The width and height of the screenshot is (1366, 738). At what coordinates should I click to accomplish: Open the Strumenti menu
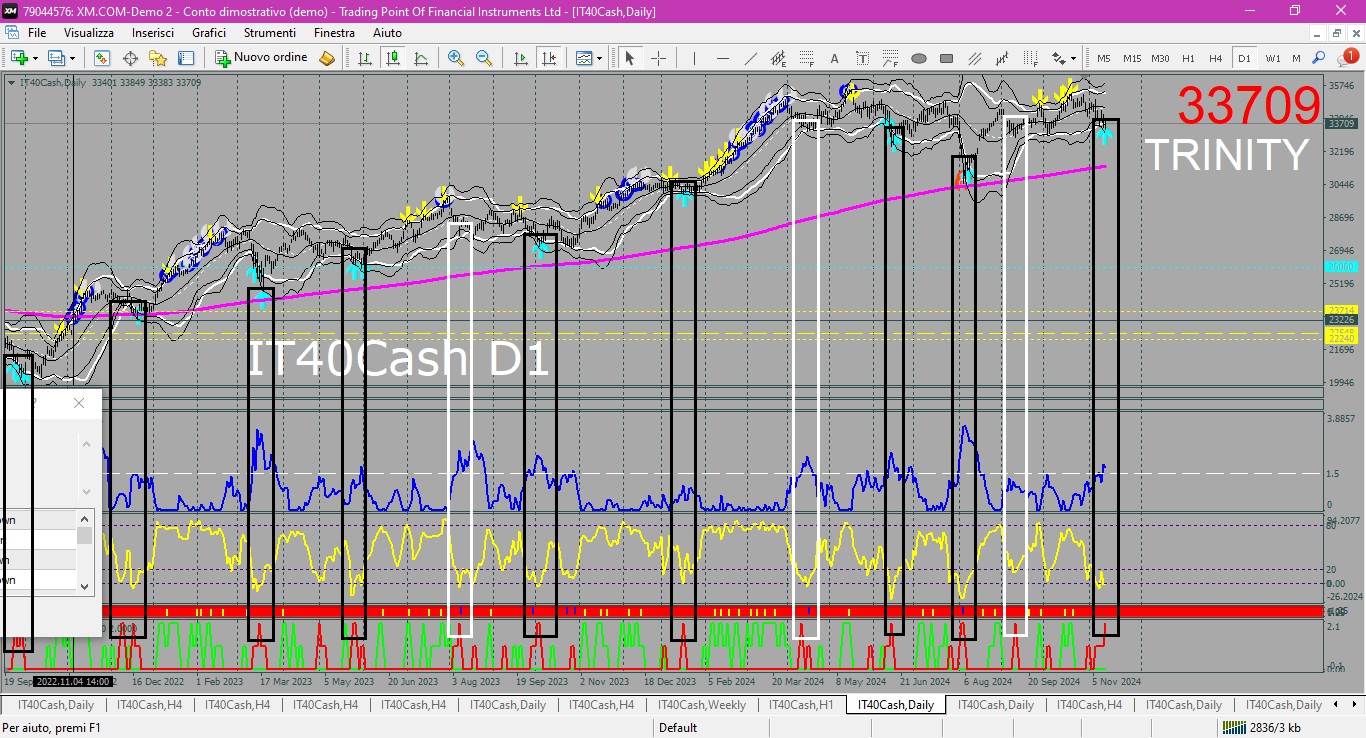(270, 32)
